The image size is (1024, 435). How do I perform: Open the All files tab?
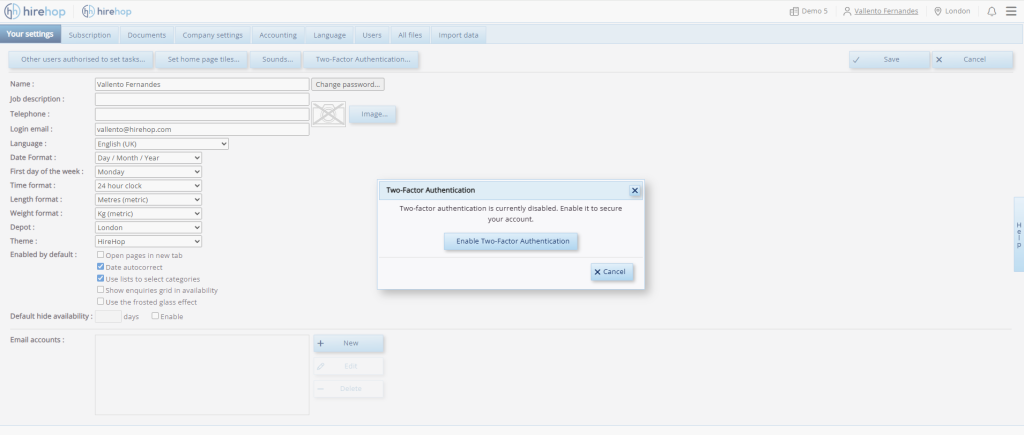pyautogui.click(x=410, y=35)
